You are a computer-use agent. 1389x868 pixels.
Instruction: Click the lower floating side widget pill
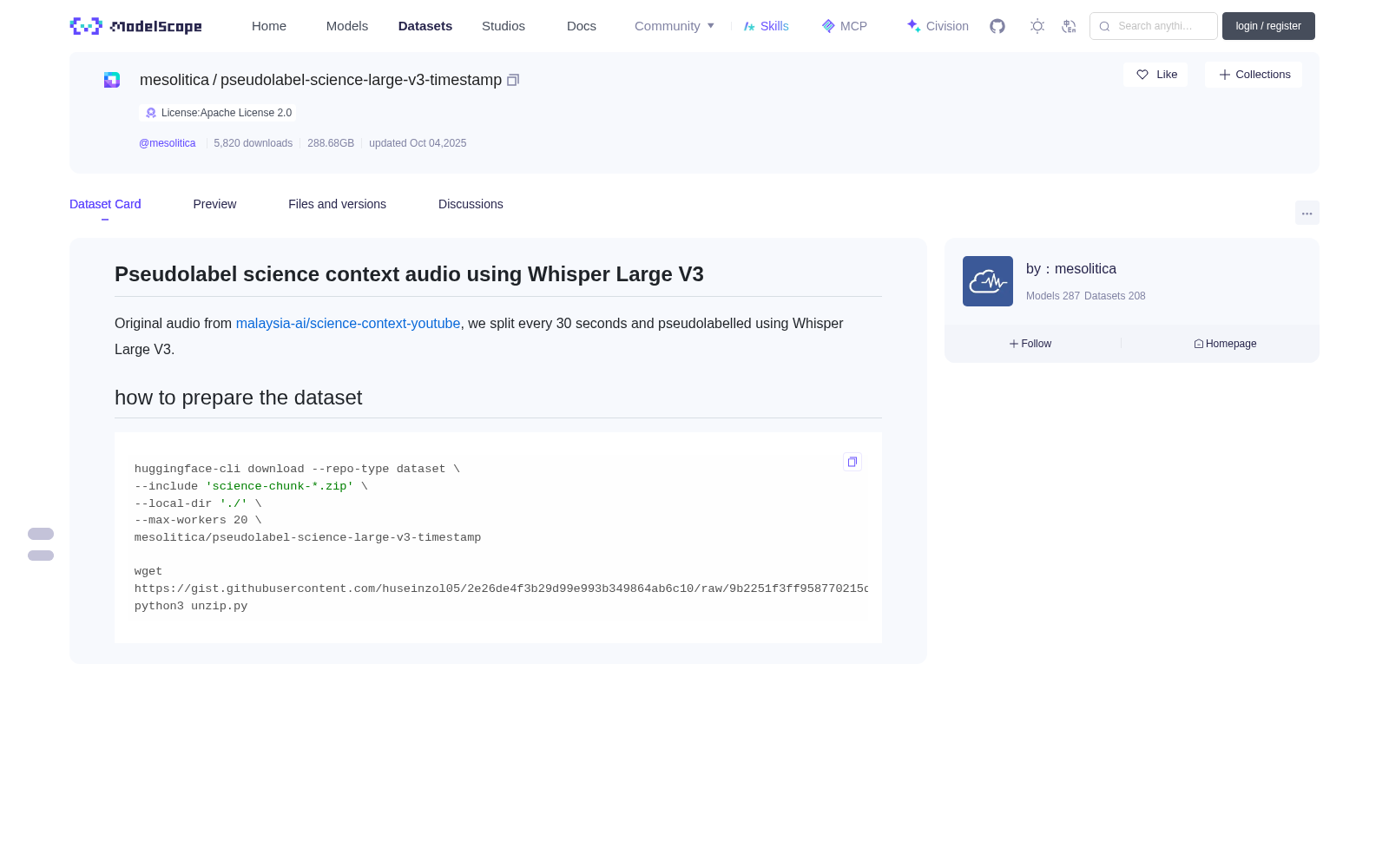pos(41,556)
